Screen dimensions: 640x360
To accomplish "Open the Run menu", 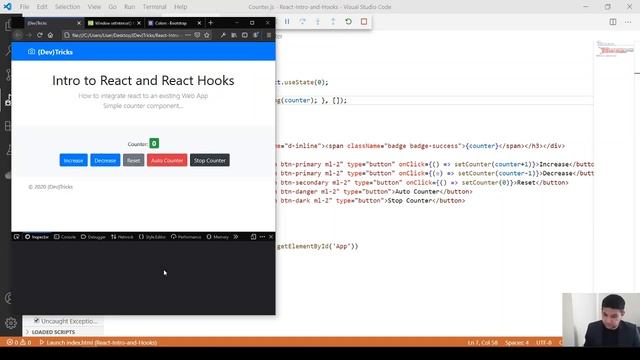I will pos(130,7).
